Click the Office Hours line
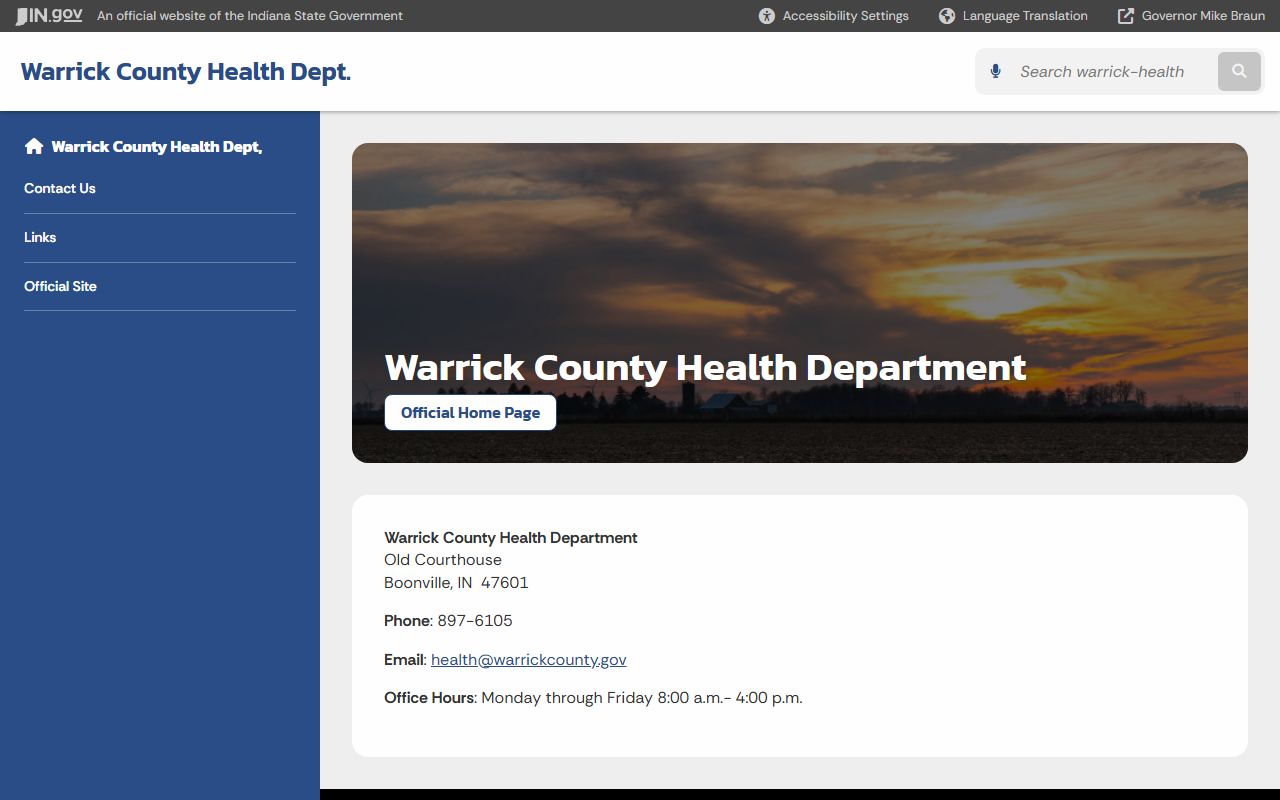The width and height of the screenshot is (1280, 800). [x=593, y=698]
